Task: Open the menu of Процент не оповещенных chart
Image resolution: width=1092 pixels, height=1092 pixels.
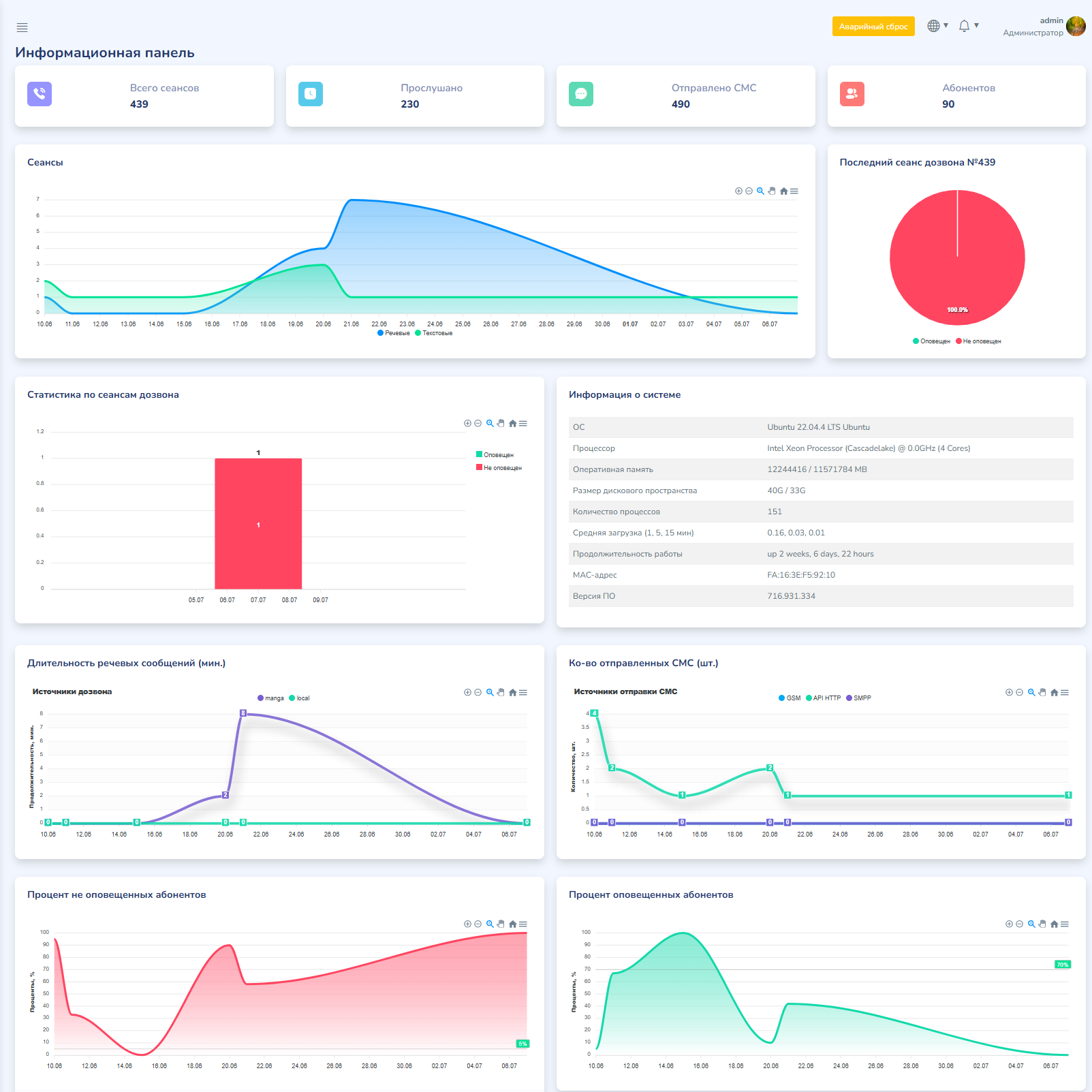Action: [x=523, y=924]
